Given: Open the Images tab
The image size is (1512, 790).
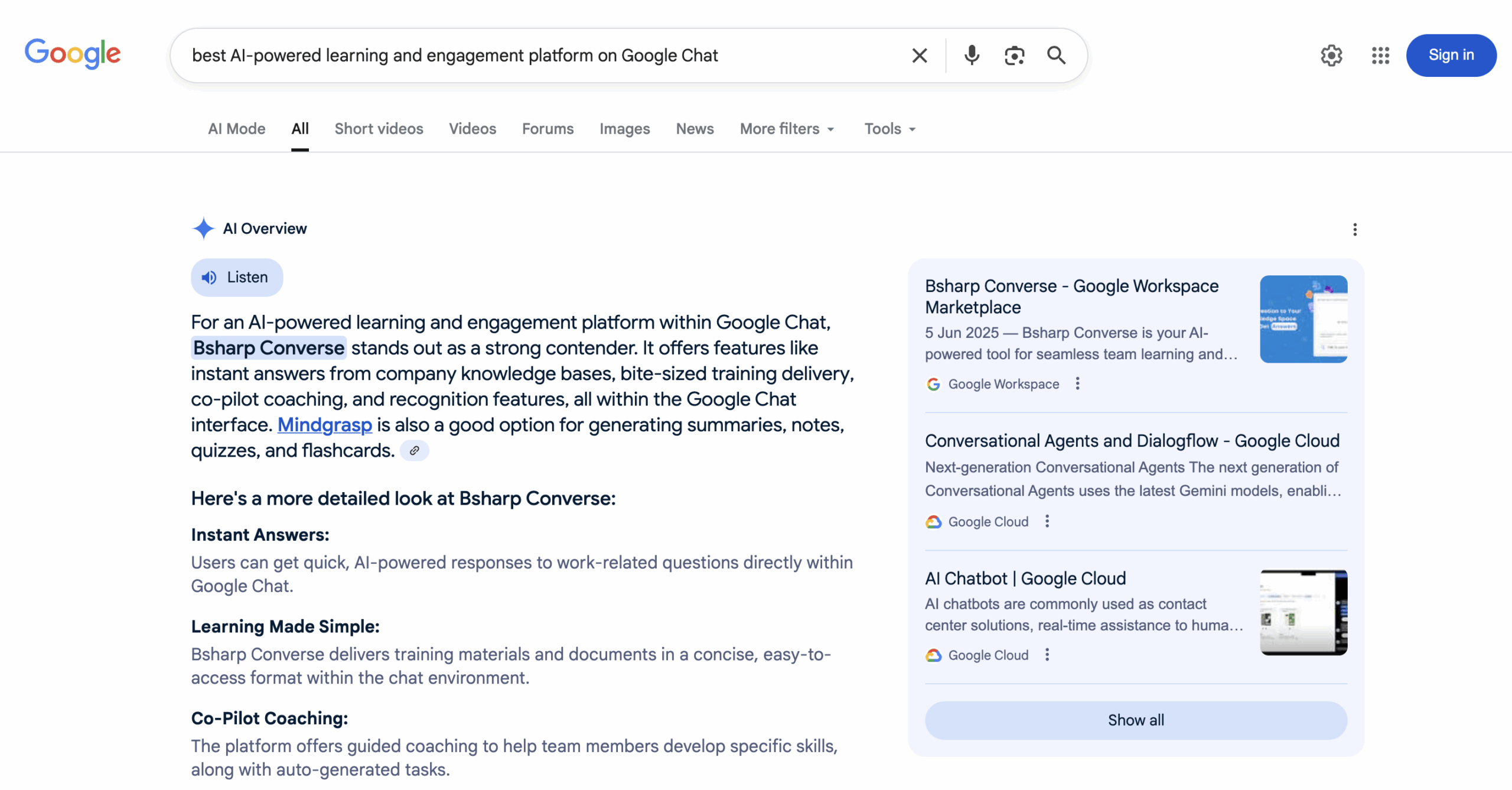Looking at the screenshot, I should pos(624,129).
